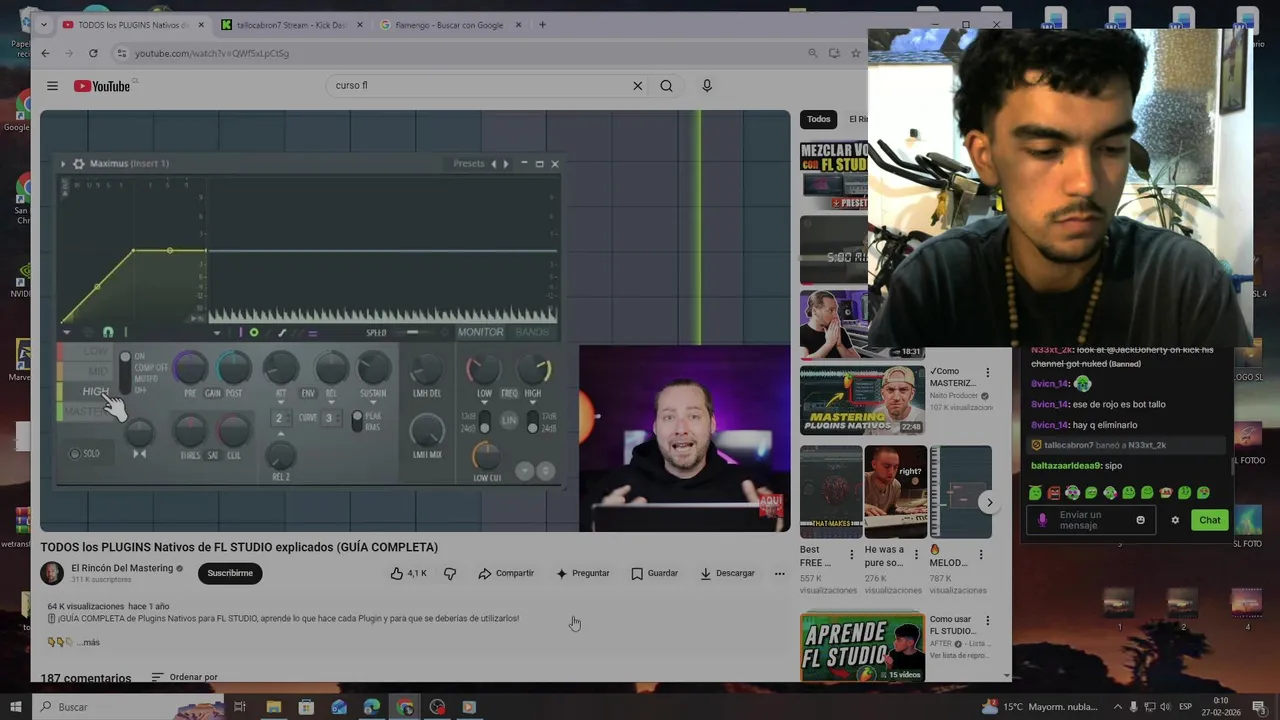1280x720 pixels.
Task: Open more actions menu under the video
Action: point(780,573)
